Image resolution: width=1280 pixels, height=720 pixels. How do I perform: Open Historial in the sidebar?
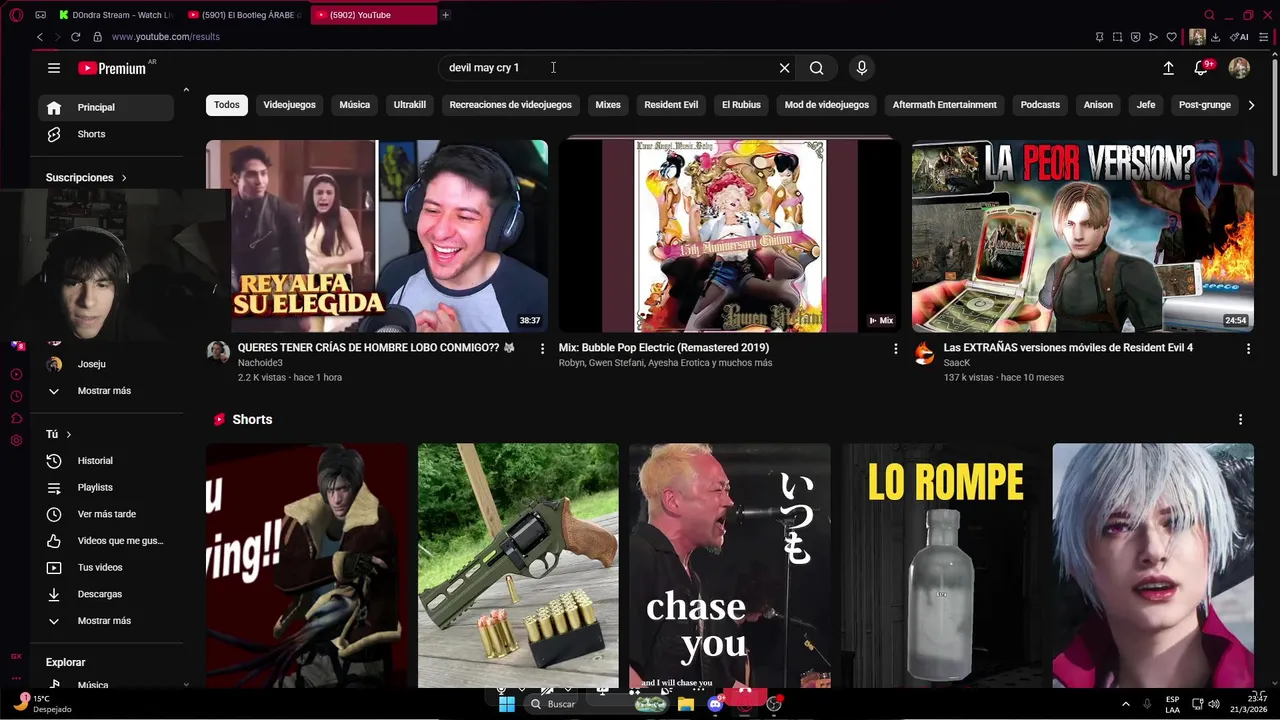point(106,461)
